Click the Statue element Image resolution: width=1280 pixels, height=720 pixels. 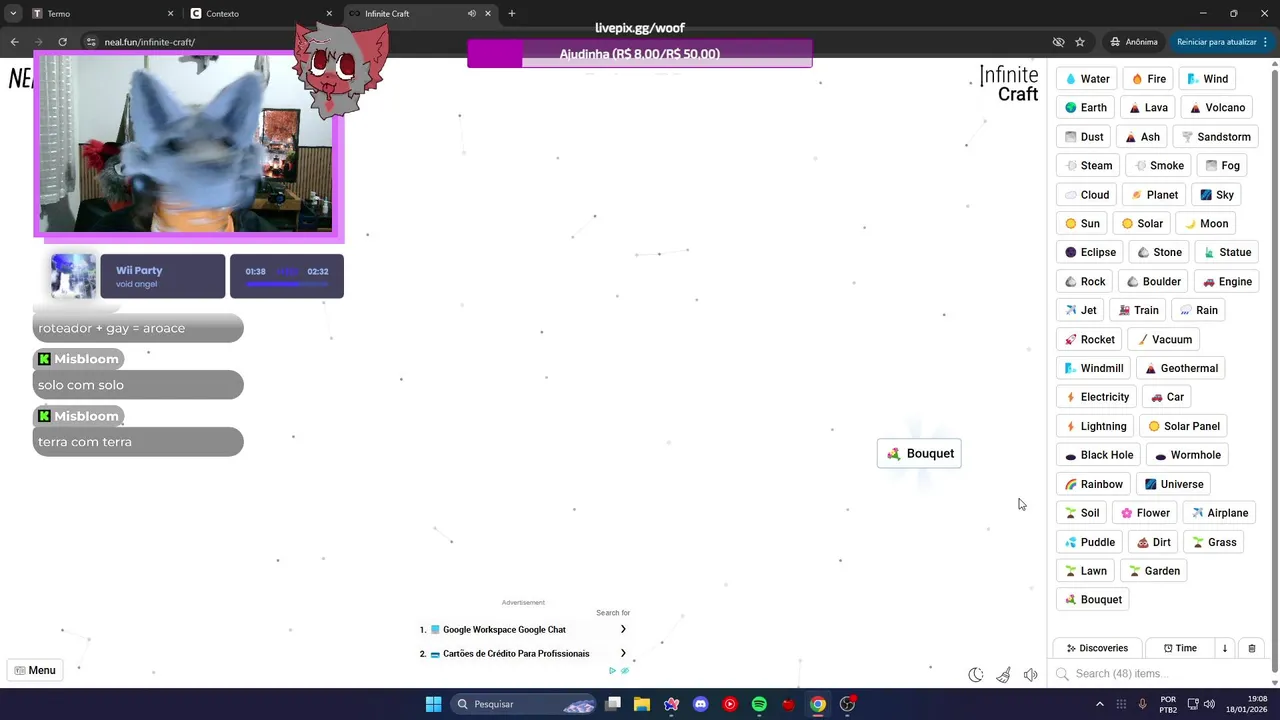(x=1227, y=252)
